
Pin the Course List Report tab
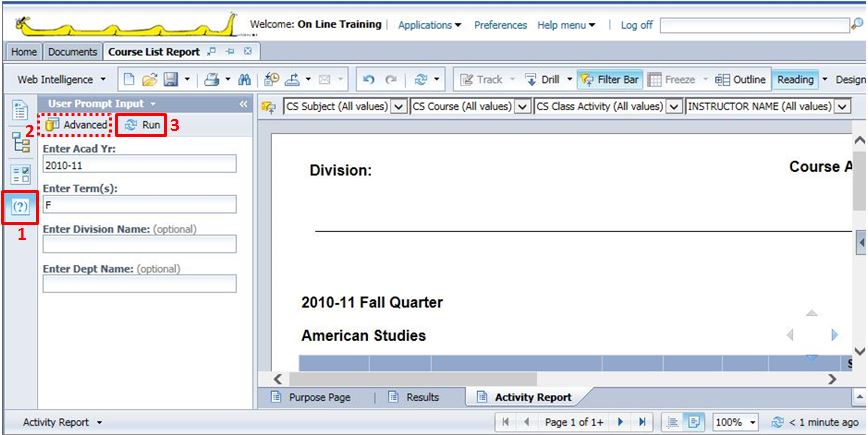point(230,51)
